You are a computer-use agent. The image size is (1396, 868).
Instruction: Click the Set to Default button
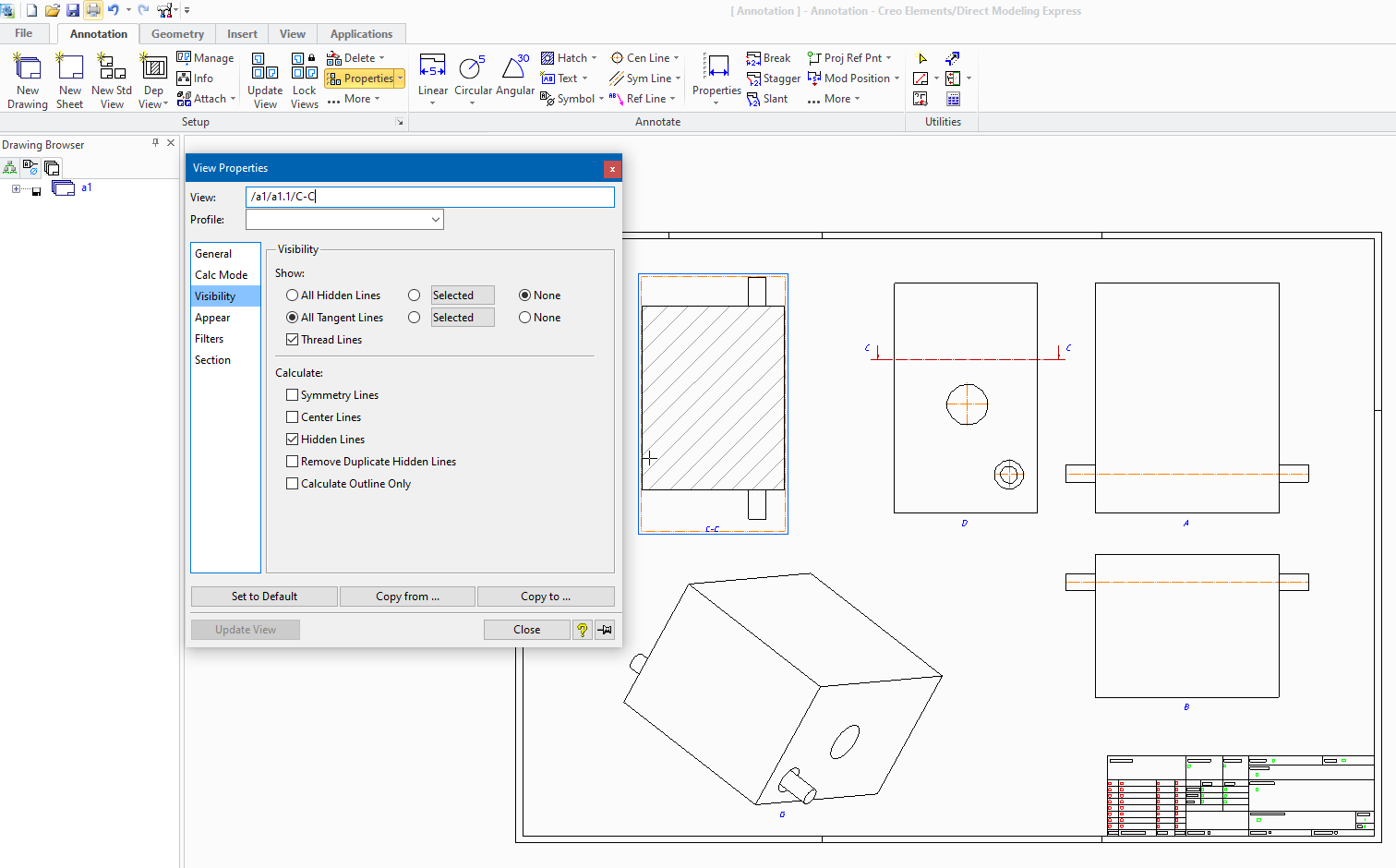click(x=264, y=596)
